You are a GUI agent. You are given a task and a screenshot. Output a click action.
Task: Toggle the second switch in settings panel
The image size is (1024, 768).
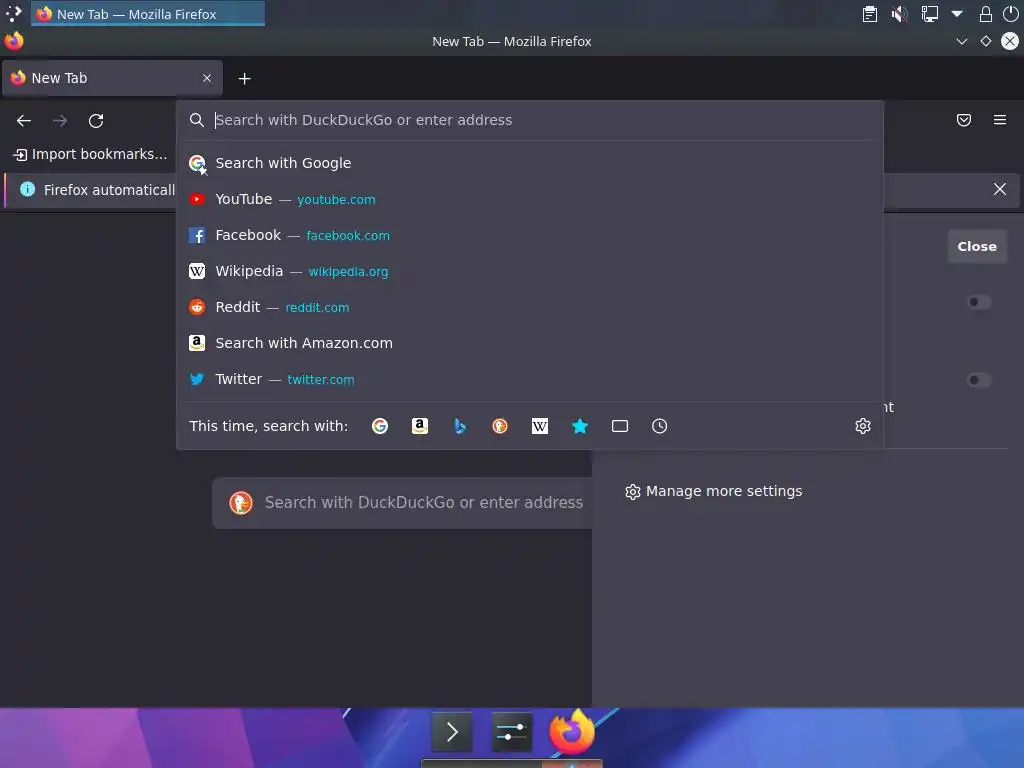979,380
